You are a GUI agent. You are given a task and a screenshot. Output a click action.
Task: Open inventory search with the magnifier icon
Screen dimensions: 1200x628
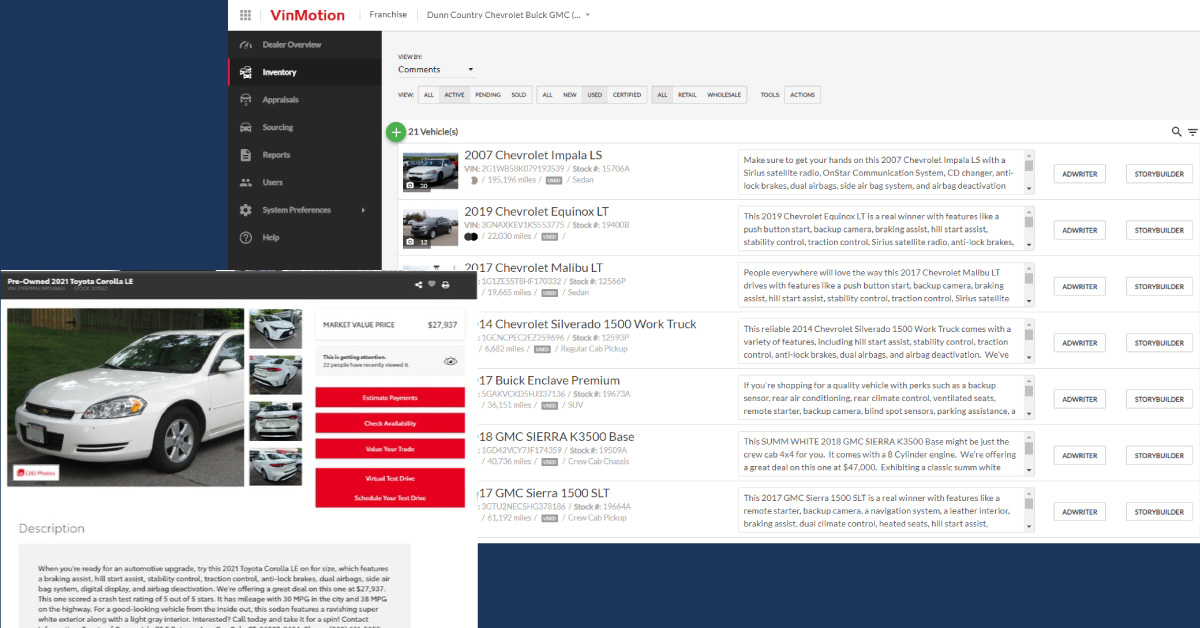tap(1177, 131)
